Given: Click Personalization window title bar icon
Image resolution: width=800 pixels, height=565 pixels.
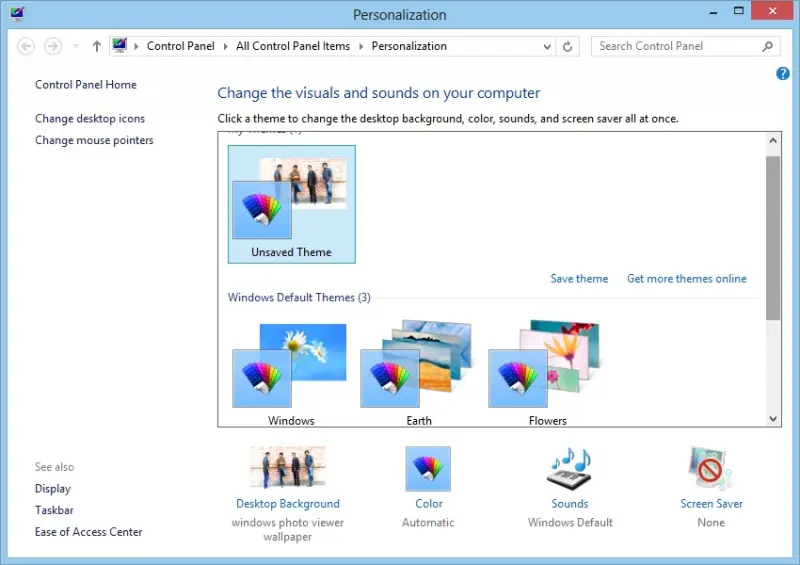Looking at the screenshot, I should point(17,13).
